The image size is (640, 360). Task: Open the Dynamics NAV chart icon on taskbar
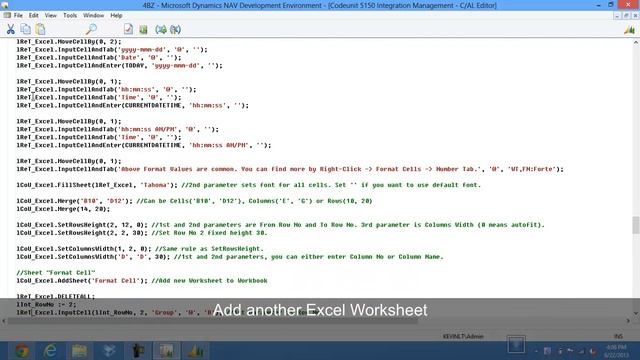tap(196, 351)
